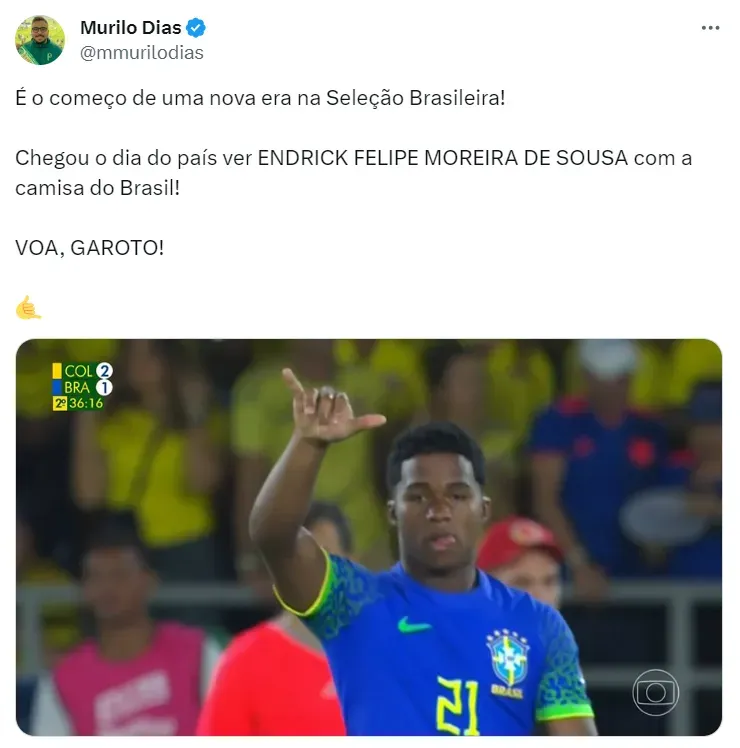Click the call-me hand emoji

pyautogui.click(x=28, y=307)
